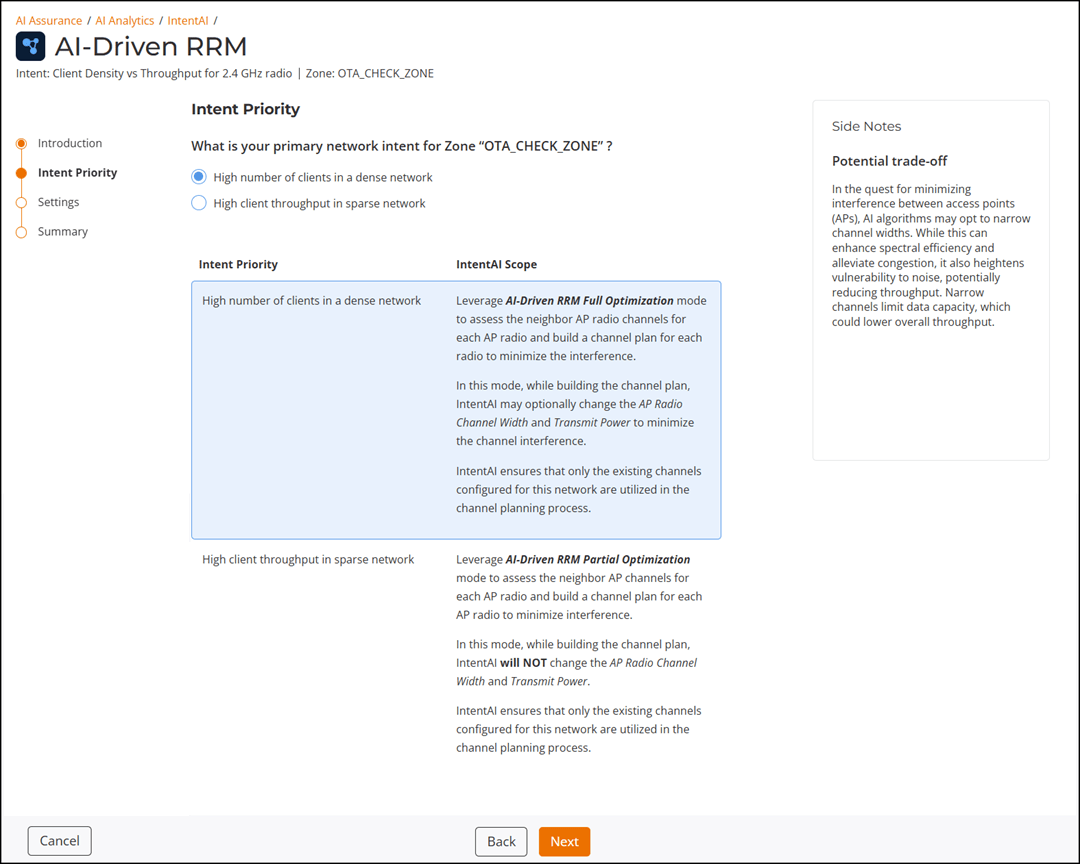Open the Summary wizard step
The width and height of the screenshot is (1080, 865).
tap(60, 231)
